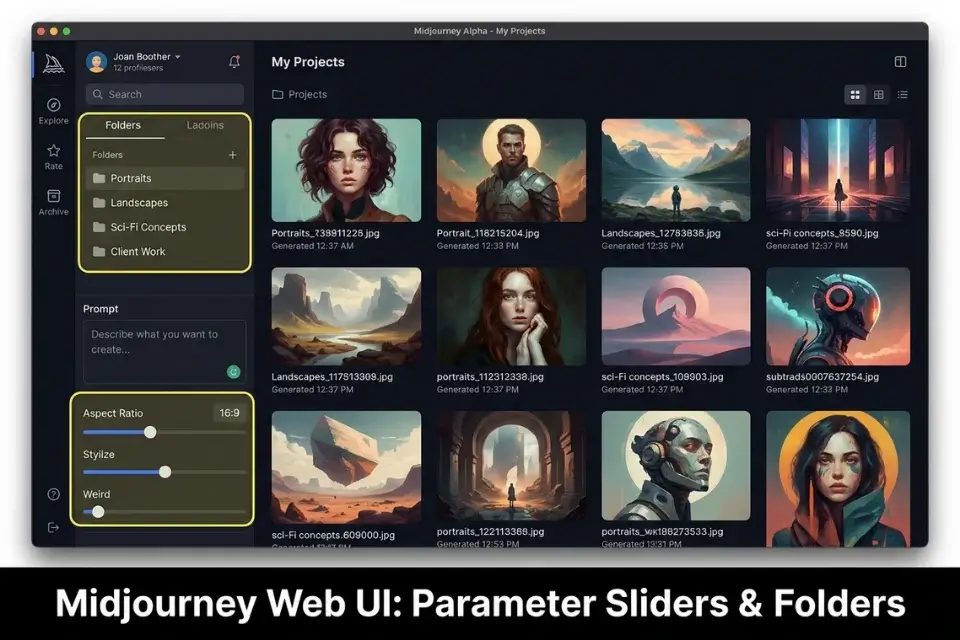Open the Sci-Fi Concepts folder
This screenshot has height=640, width=960.
pos(165,227)
